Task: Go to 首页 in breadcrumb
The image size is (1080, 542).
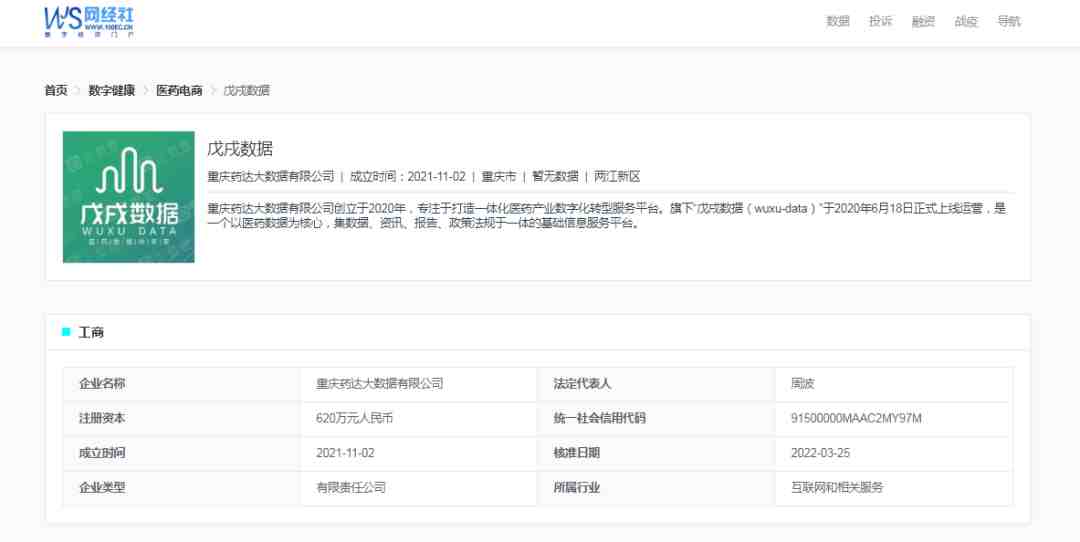Action: 56,90
